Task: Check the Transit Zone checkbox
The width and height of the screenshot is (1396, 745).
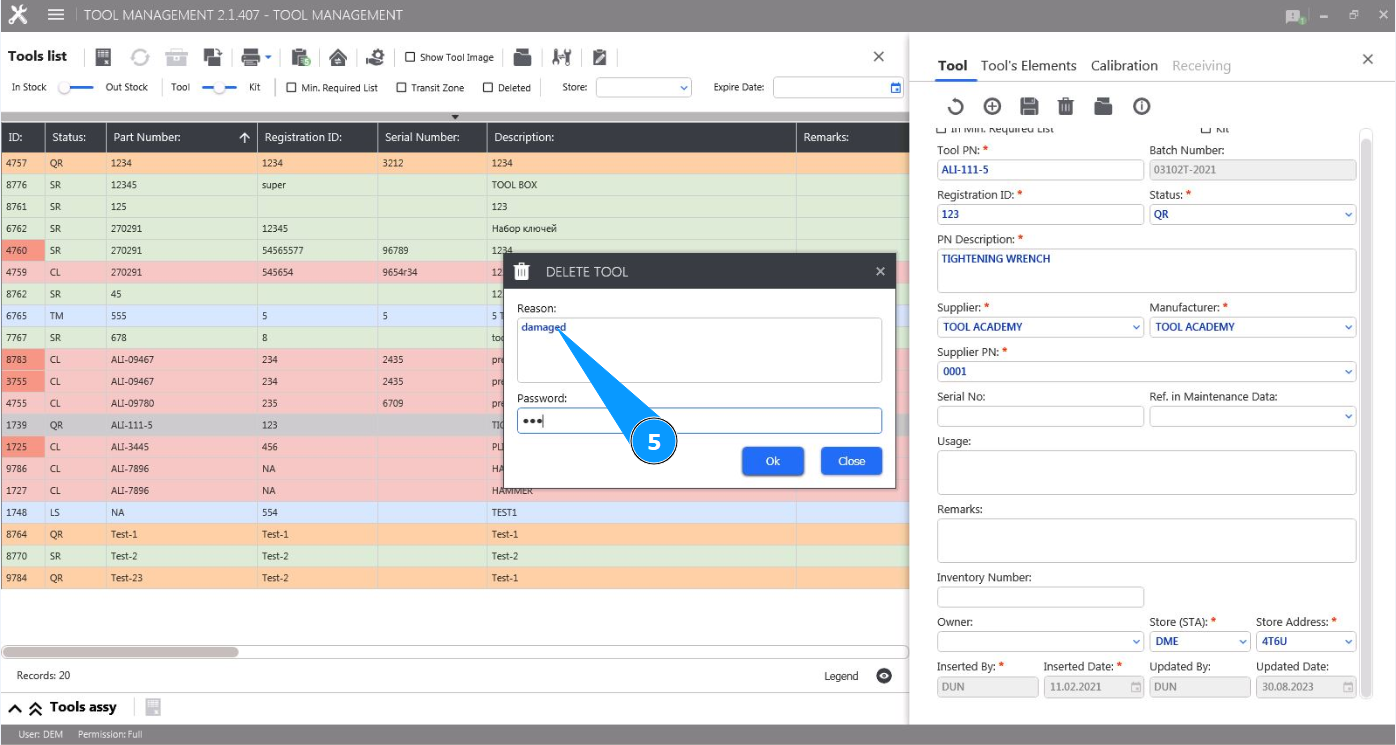Action: click(x=402, y=87)
